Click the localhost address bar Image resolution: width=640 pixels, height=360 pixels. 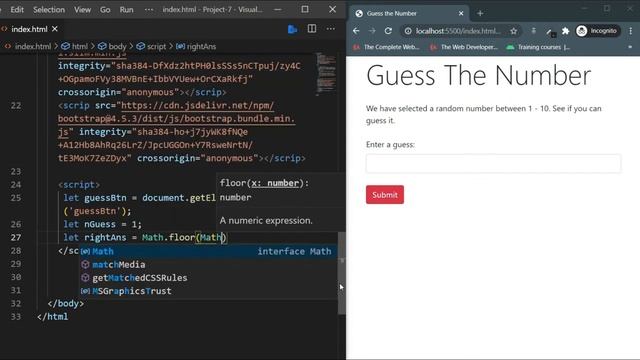(x=458, y=31)
